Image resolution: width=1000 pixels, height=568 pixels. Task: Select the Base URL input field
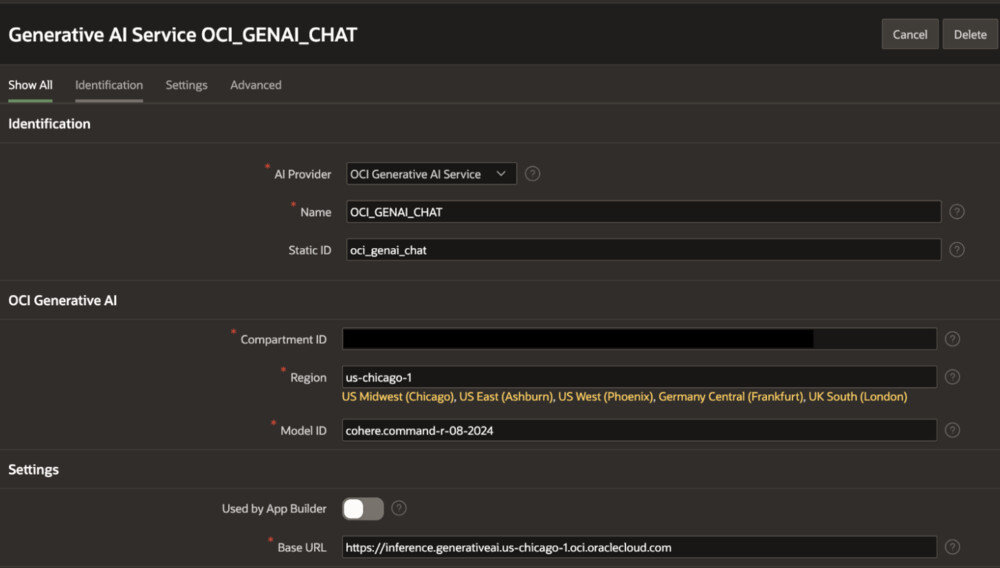639,547
